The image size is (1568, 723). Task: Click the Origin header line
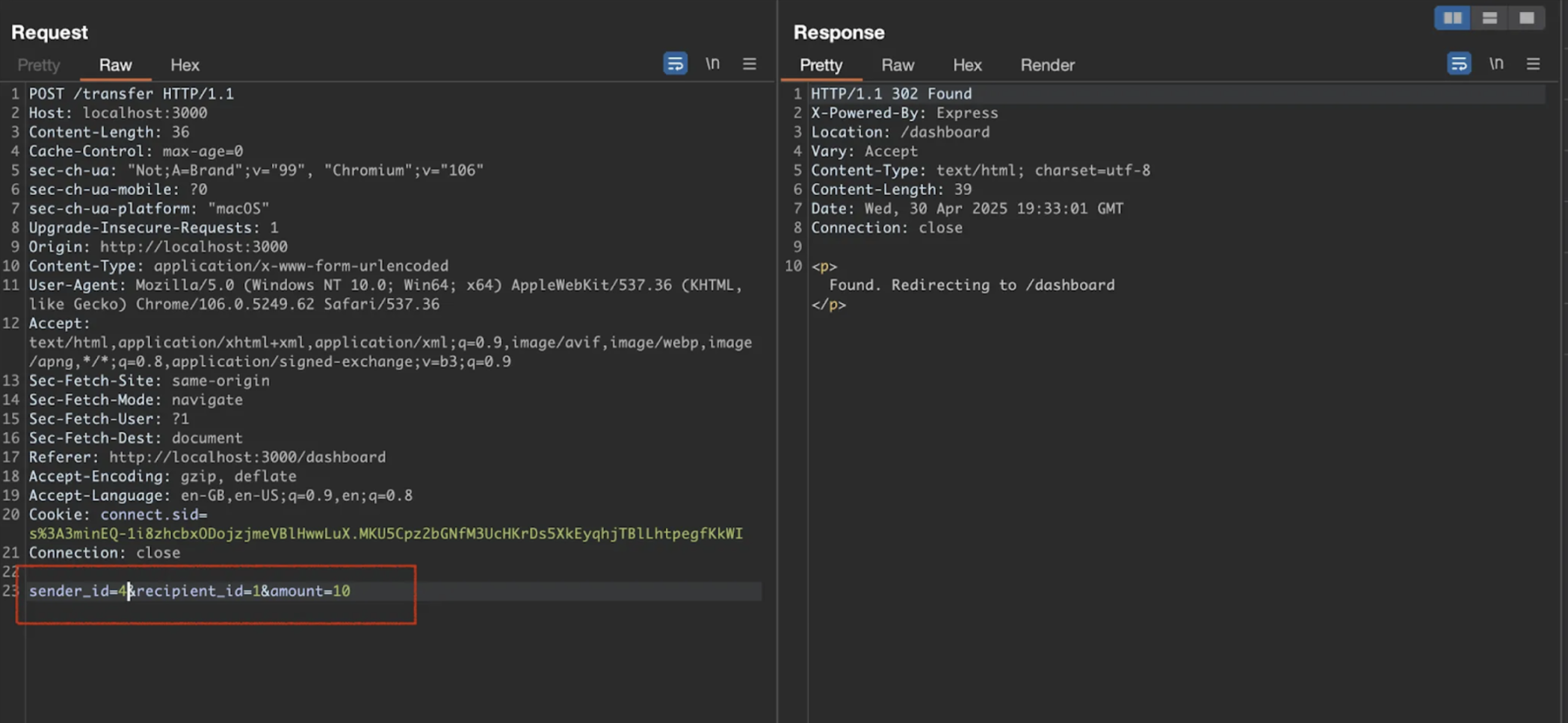pyautogui.click(x=158, y=246)
